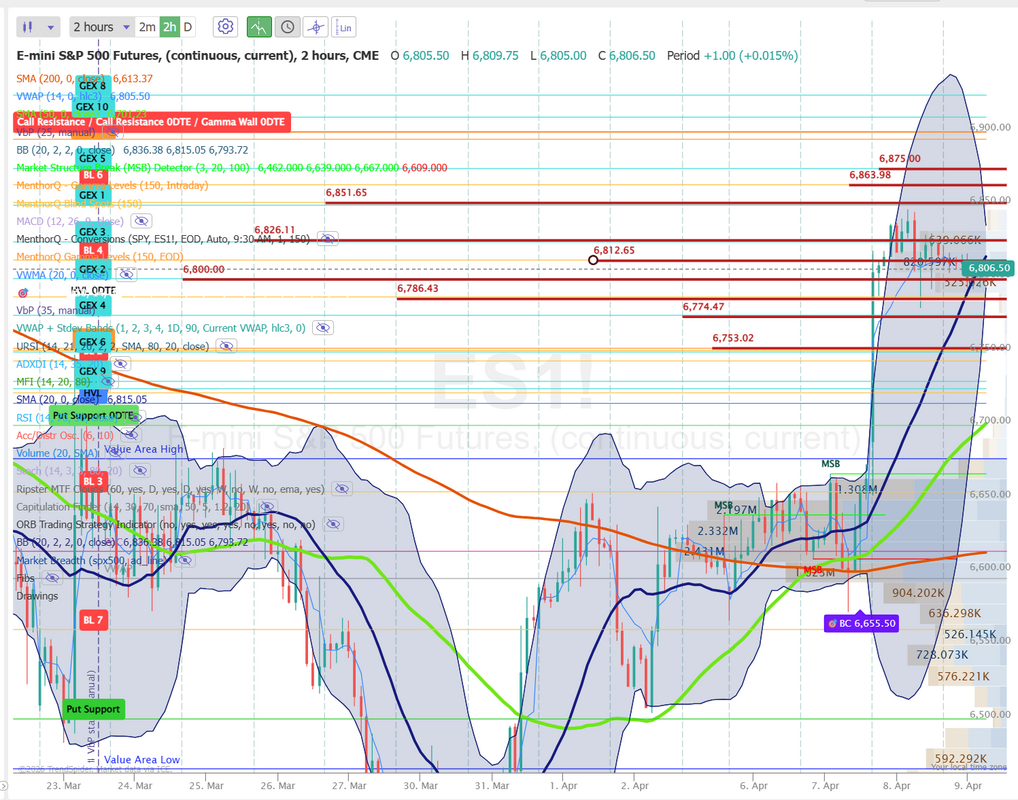Open chart settings gear icon
The height and width of the screenshot is (800, 1018).
coord(226,27)
